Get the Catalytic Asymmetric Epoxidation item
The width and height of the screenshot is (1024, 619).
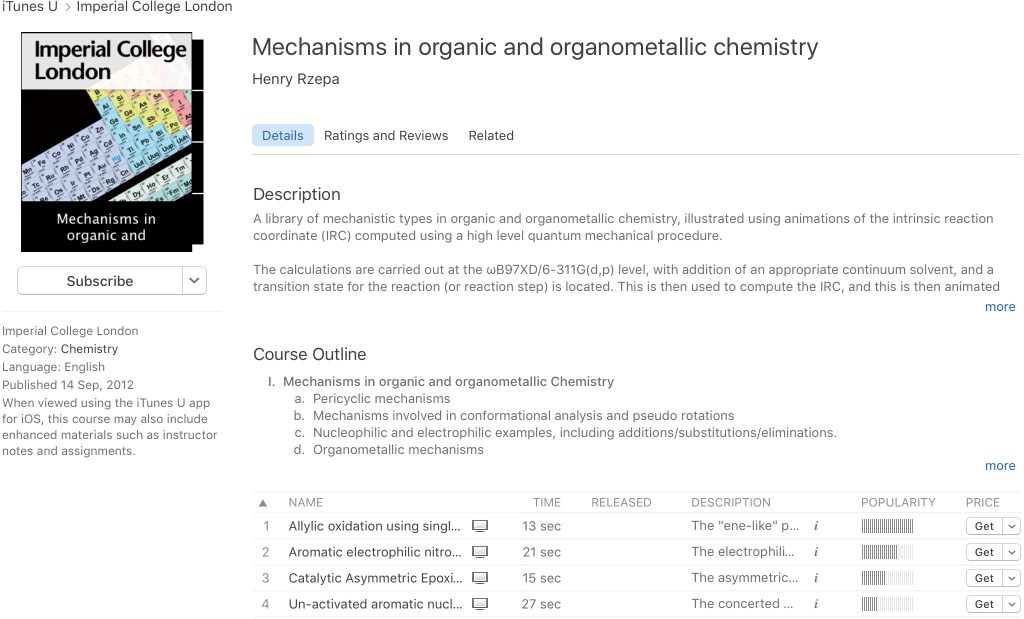pos(984,578)
